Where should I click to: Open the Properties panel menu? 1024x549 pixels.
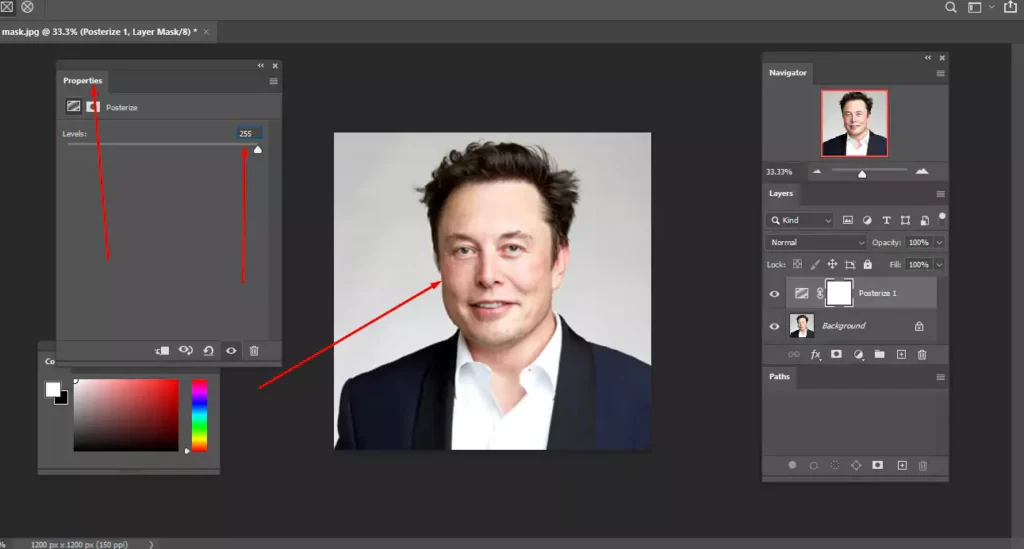pos(274,81)
